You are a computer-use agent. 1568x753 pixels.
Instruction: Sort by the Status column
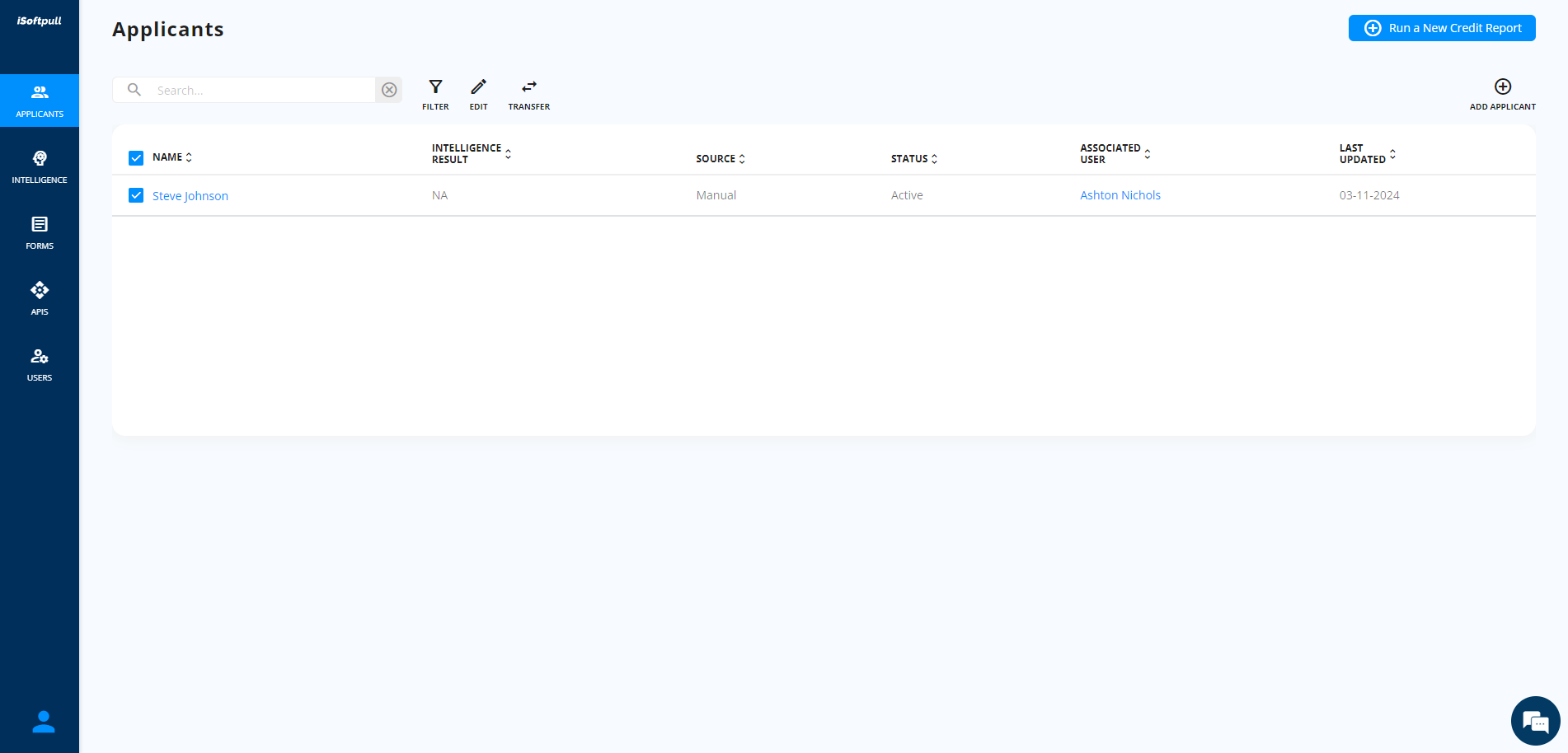pos(914,159)
